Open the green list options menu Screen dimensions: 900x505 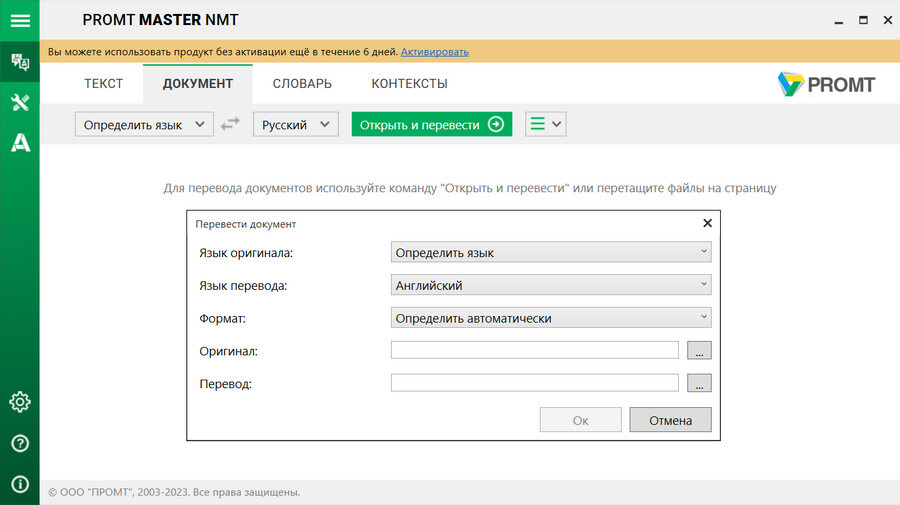(545, 124)
